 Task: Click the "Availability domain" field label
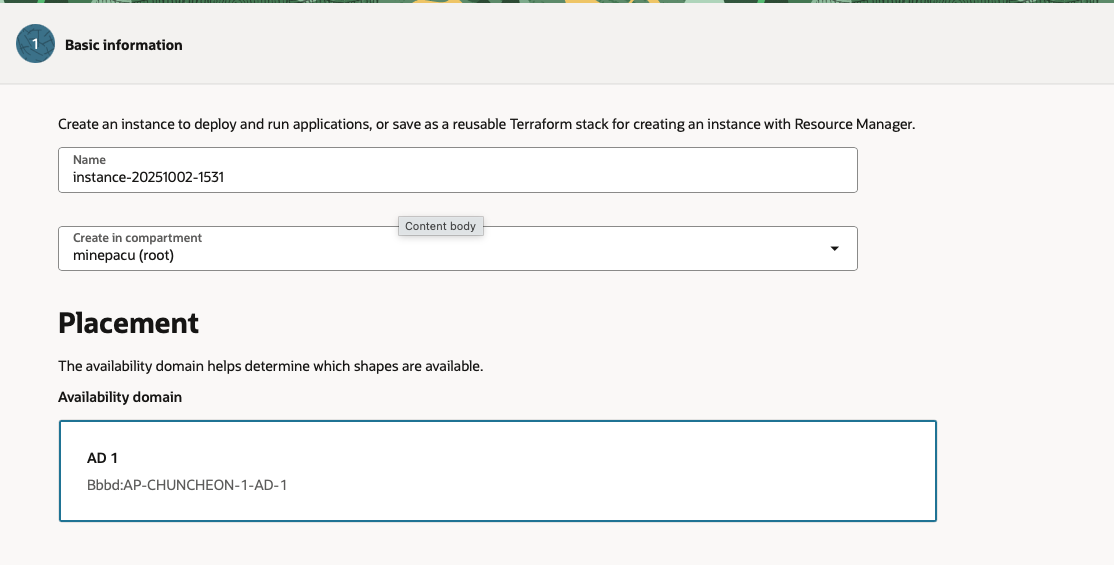120,397
